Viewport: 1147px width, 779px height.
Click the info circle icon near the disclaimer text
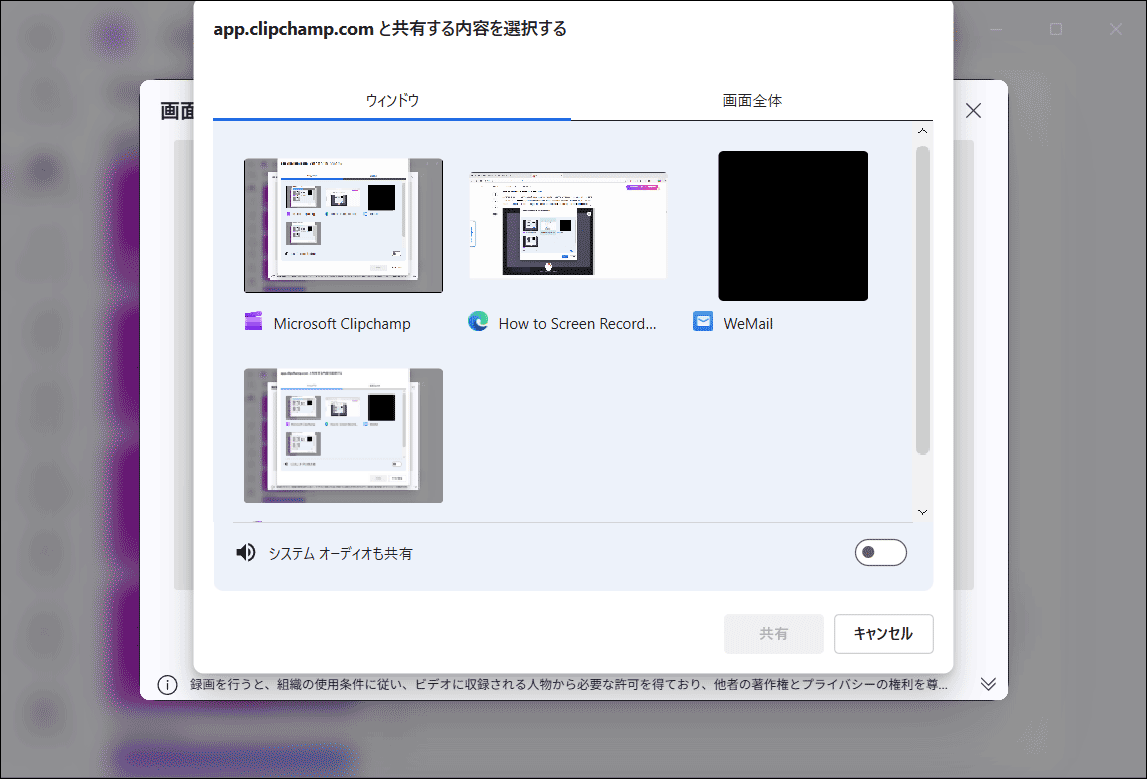point(165,684)
